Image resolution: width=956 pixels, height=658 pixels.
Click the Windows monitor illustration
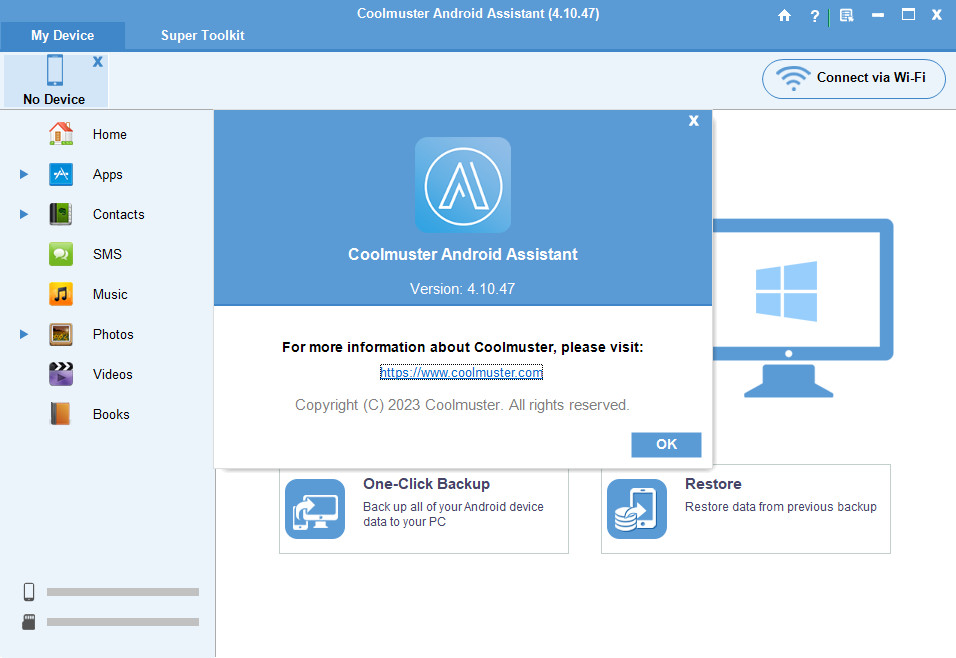(802, 308)
